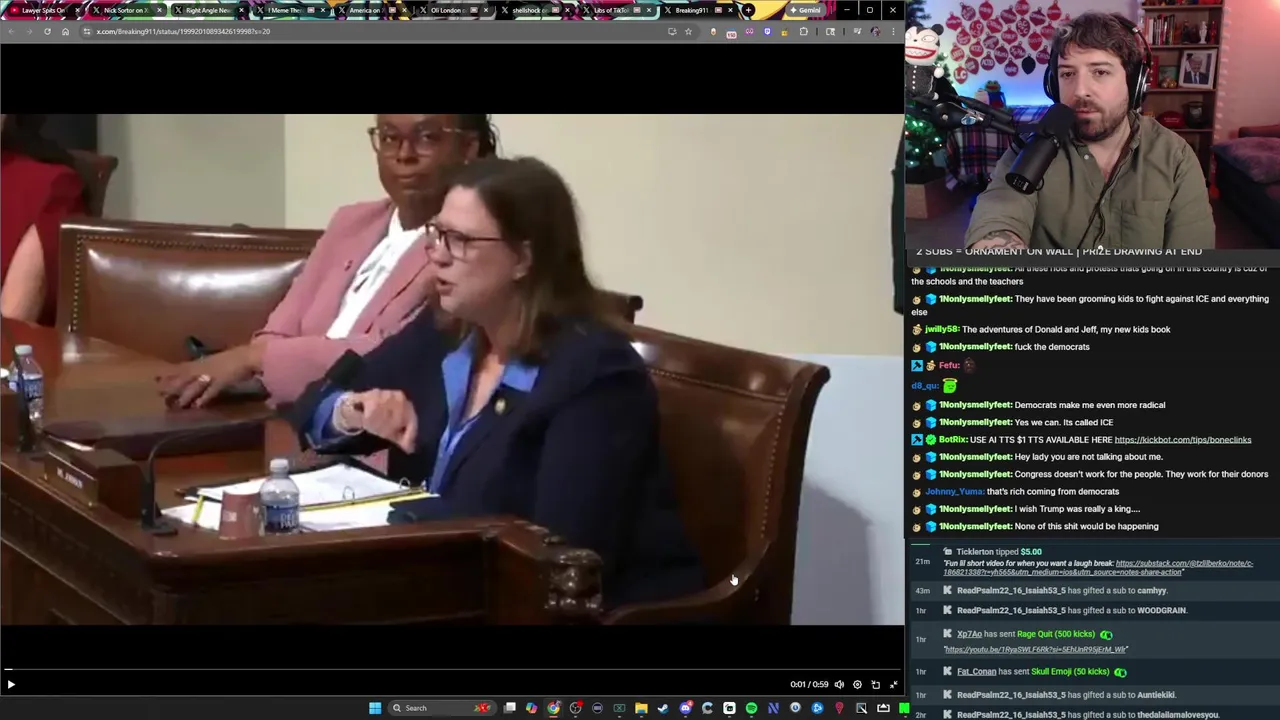Viewport: 1280px width, 720px height.
Task: Seek along the video progress bar
Action: pyautogui.click(x=452, y=670)
